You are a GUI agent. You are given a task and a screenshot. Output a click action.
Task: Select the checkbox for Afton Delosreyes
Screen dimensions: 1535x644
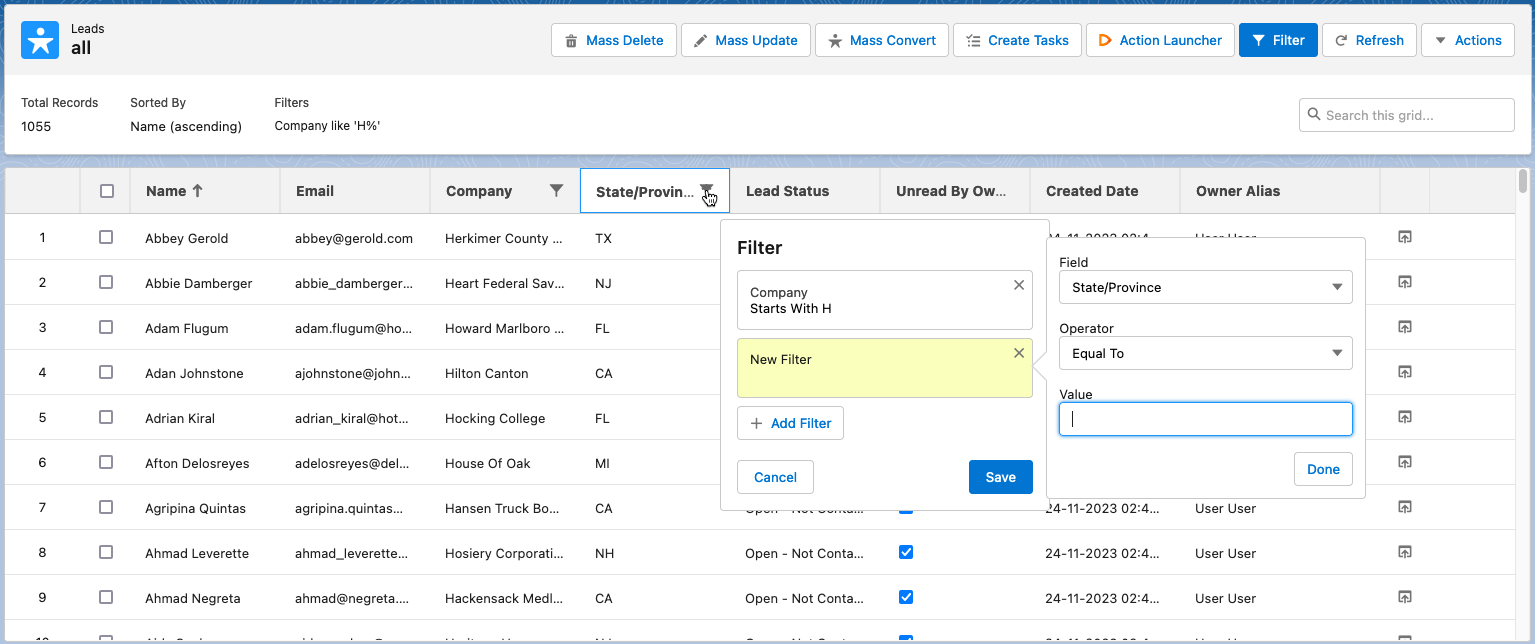(106, 463)
